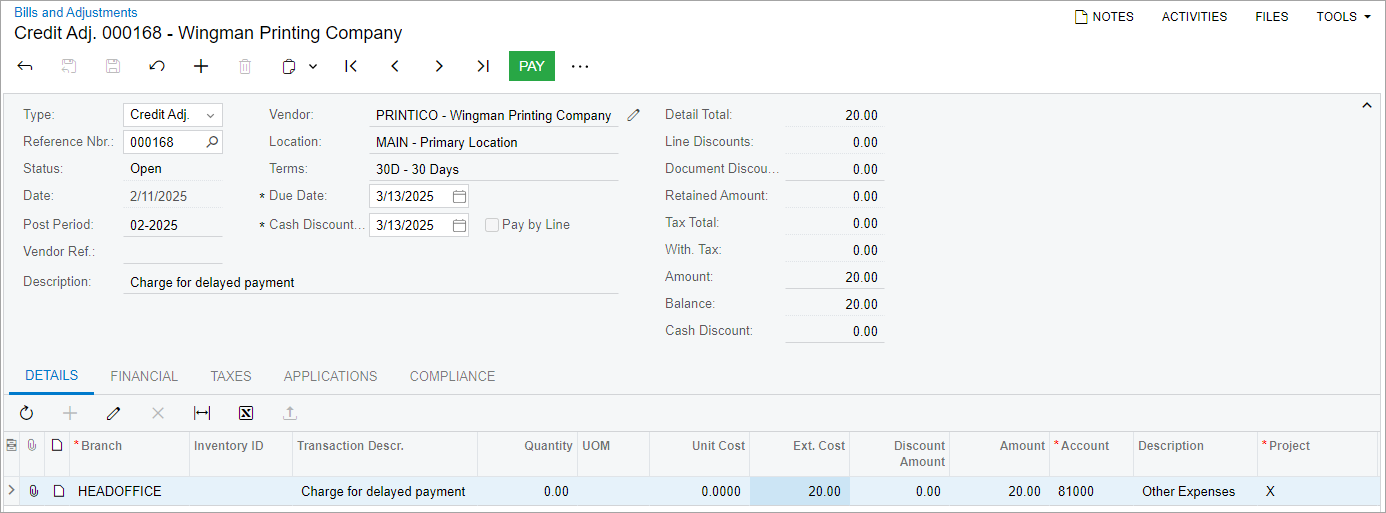Image resolution: width=1386 pixels, height=513 pixels.
Task: Export the grid to Excel
Action: point(246,413)
